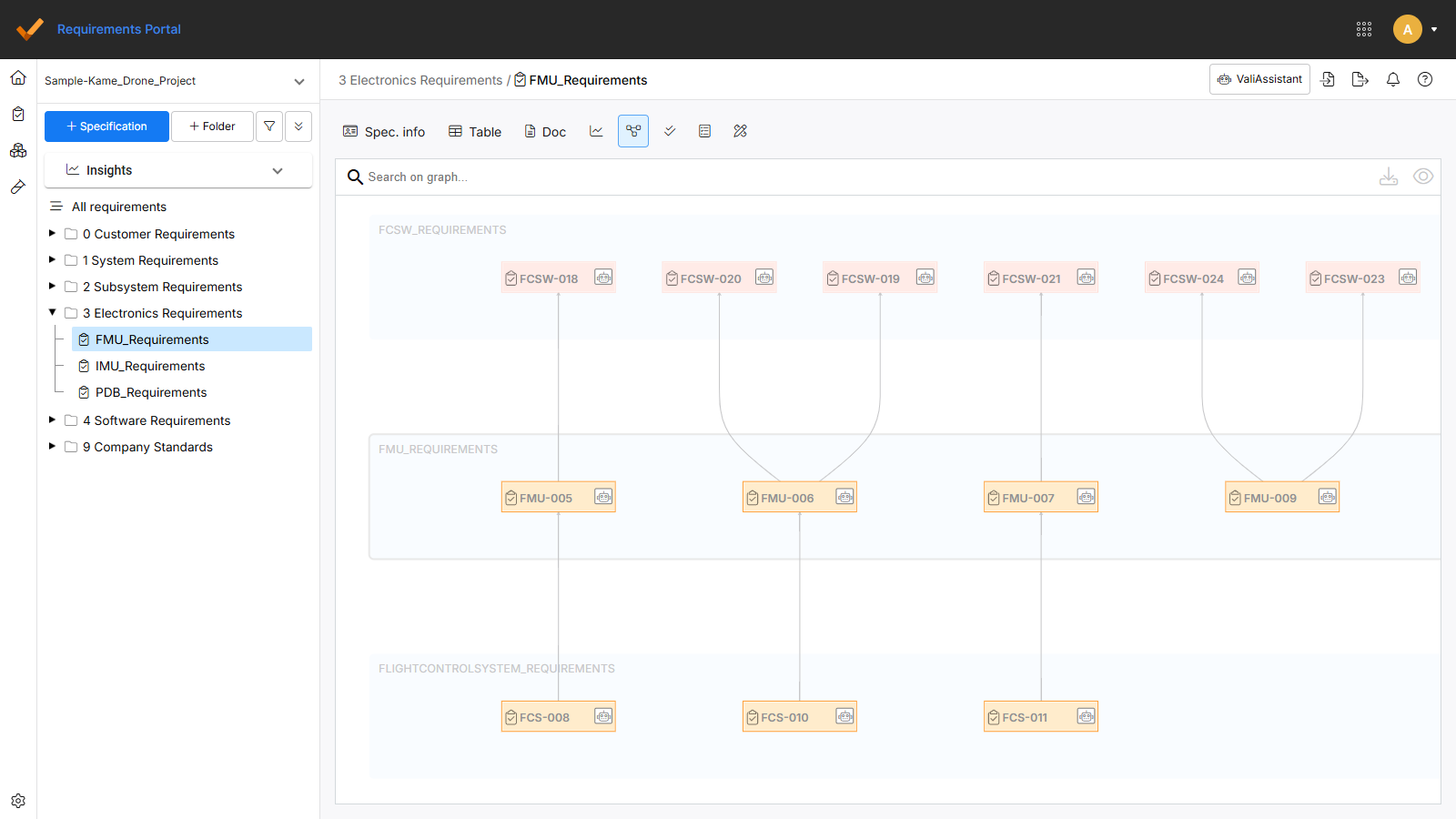Collapse the 3 Electronics Requirements folder
Viewport: 1456px width, 819px height.
(x=52, y=312)
